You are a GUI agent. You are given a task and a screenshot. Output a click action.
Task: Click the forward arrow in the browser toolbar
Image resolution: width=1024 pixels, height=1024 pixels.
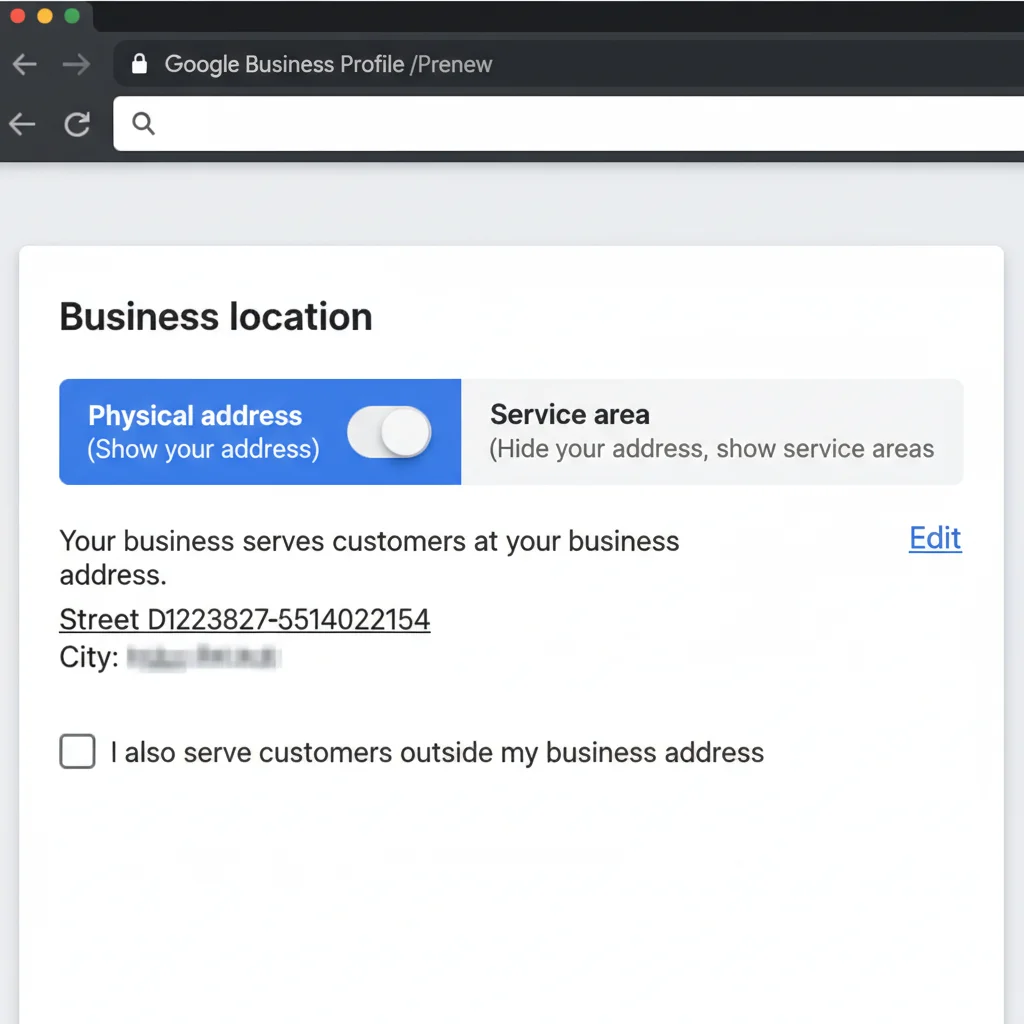click(x=76, y=64)
